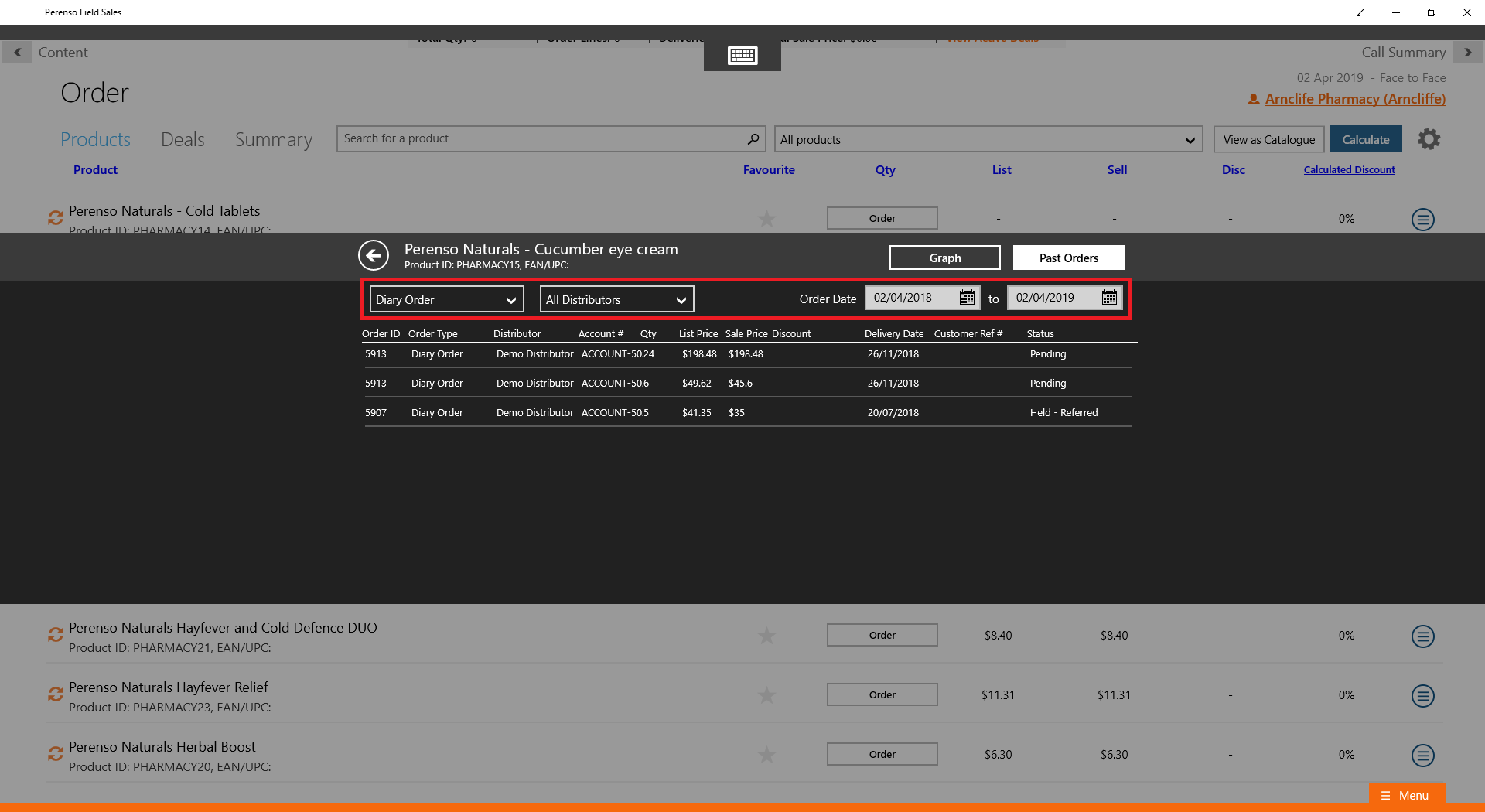Switch to the Products tab
1485x812 pixels.
tap(95, 139)
